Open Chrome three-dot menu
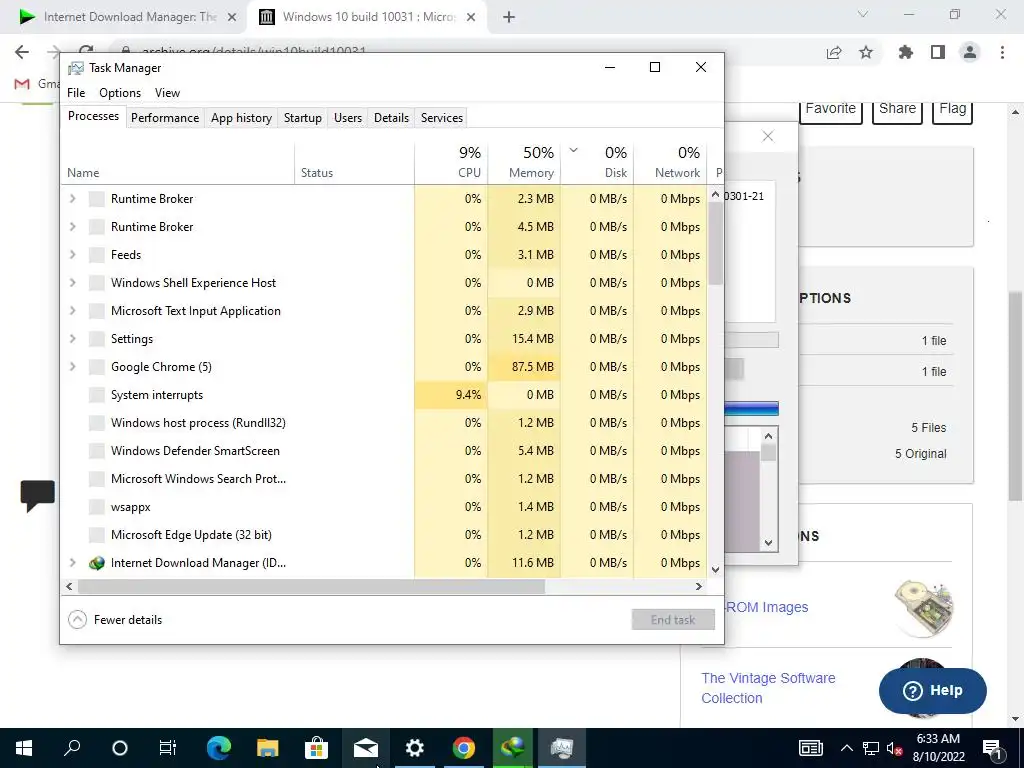This screenshot has height=768, width=1024. coord(1002,52)
